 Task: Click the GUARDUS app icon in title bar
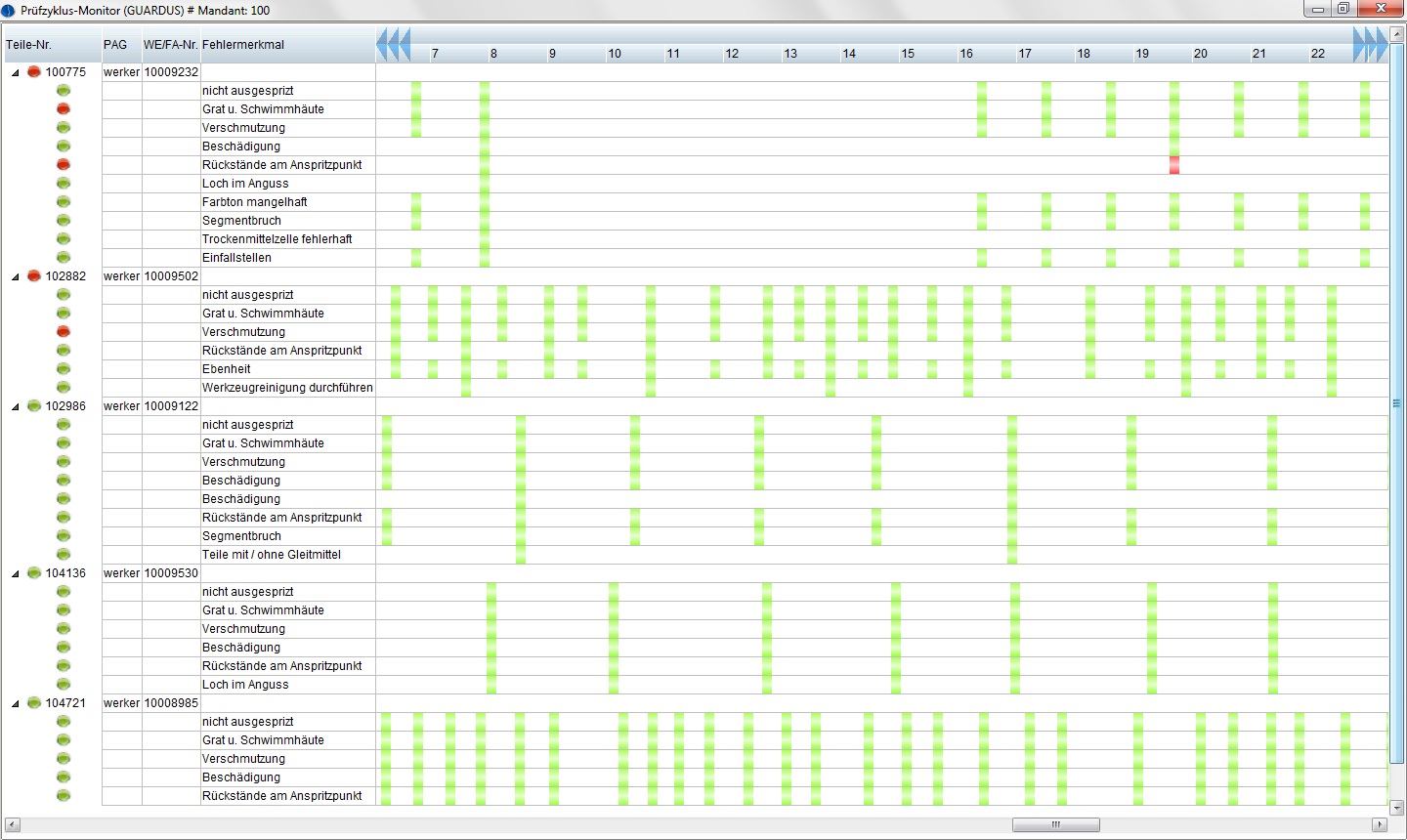pos(9,11)
